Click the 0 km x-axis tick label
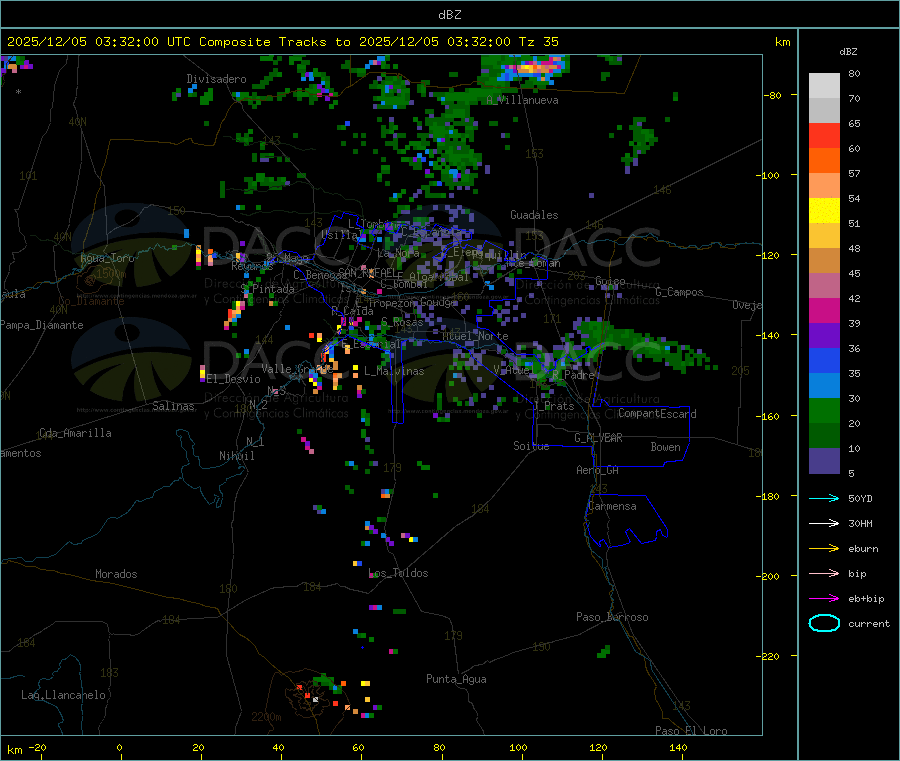The width and height of the screenshot is (900, 761). click(119, 747)
